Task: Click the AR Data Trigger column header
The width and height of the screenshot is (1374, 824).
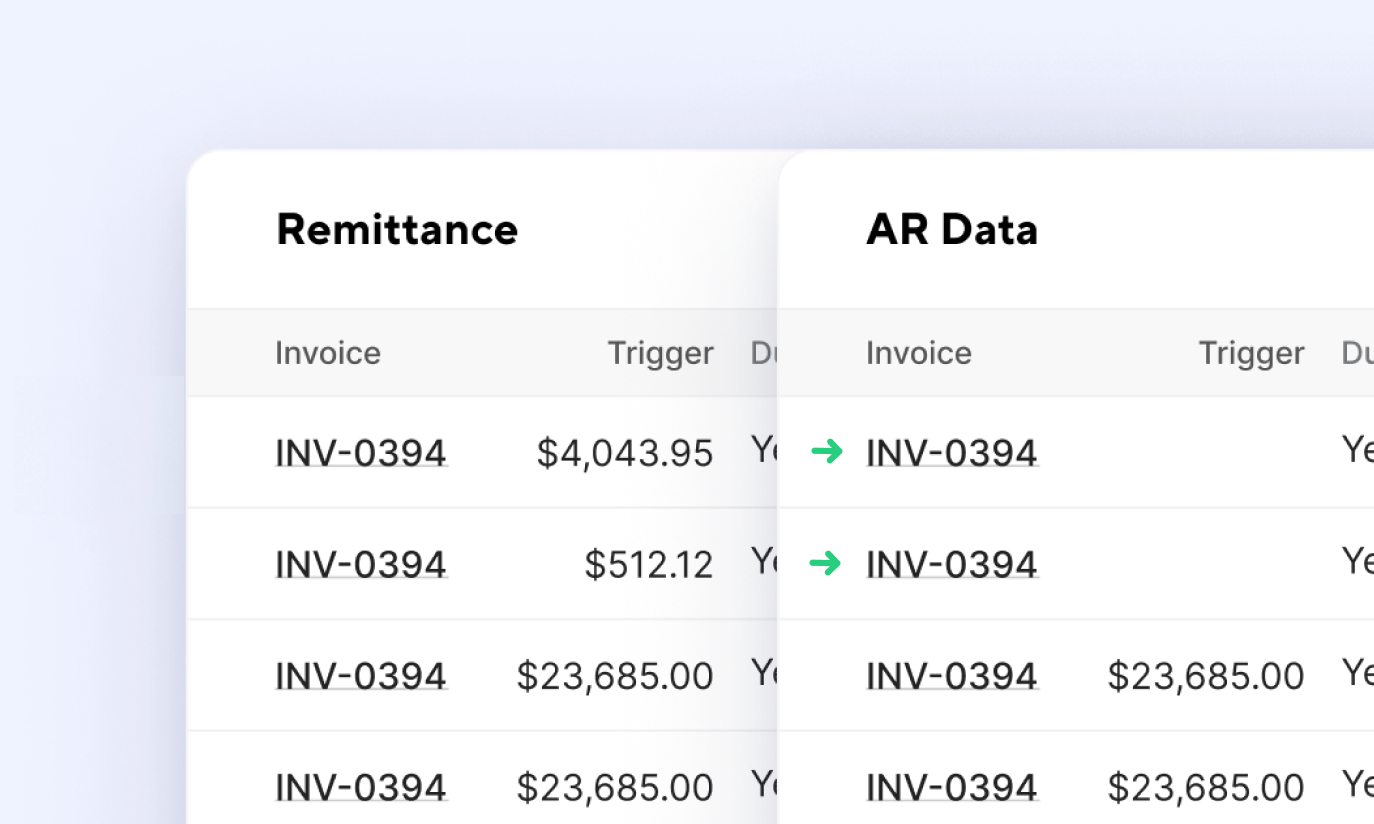Action: [x=1251, y=353]
